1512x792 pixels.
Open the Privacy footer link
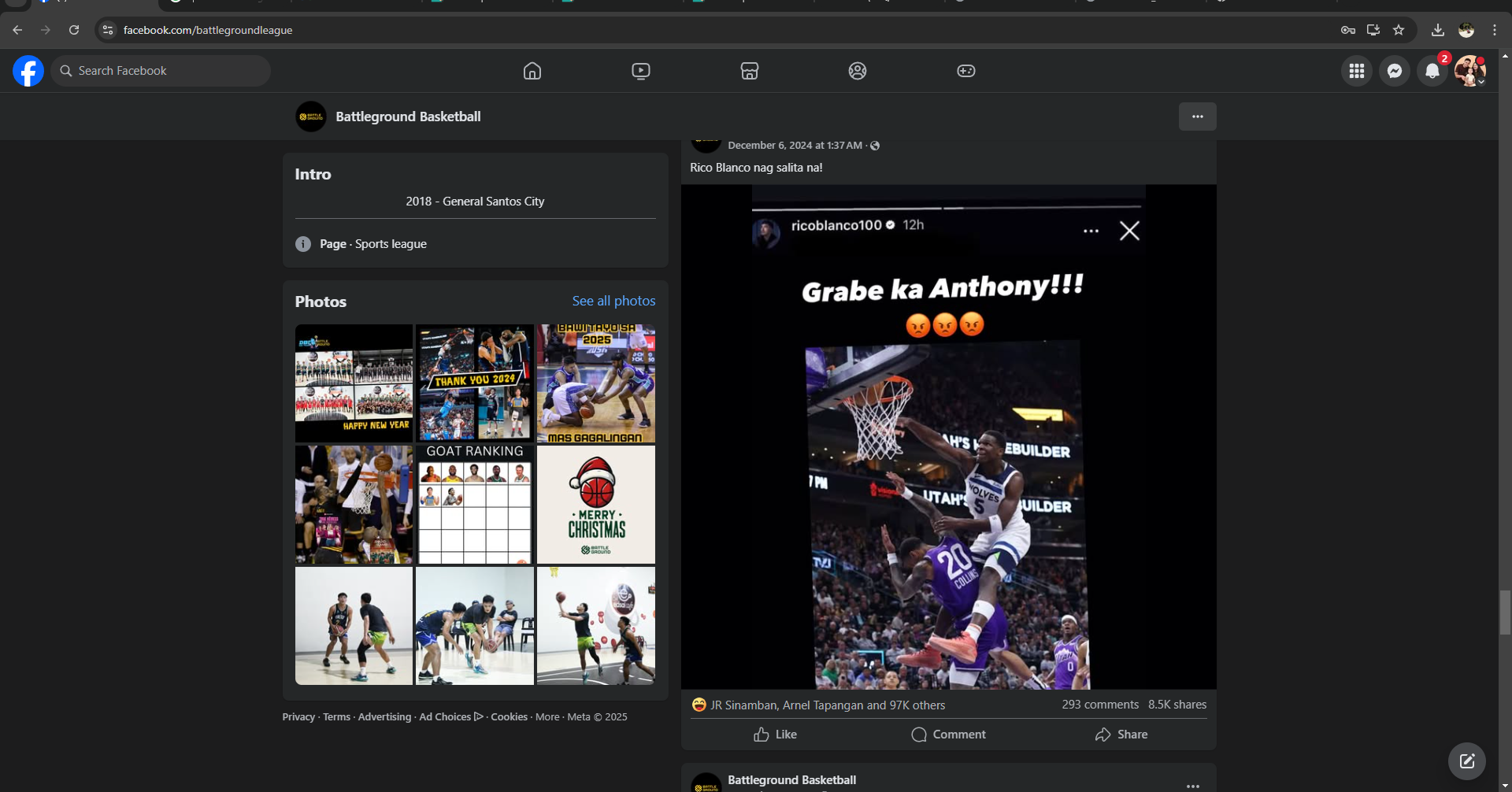click(x=298, y=717)
